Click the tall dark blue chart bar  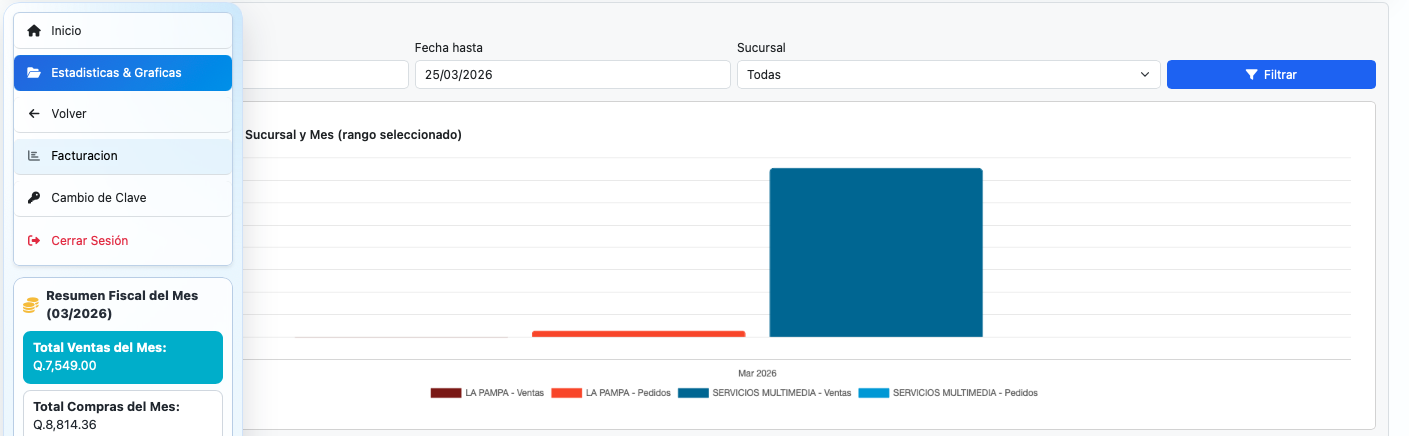(x=875, y=252)
